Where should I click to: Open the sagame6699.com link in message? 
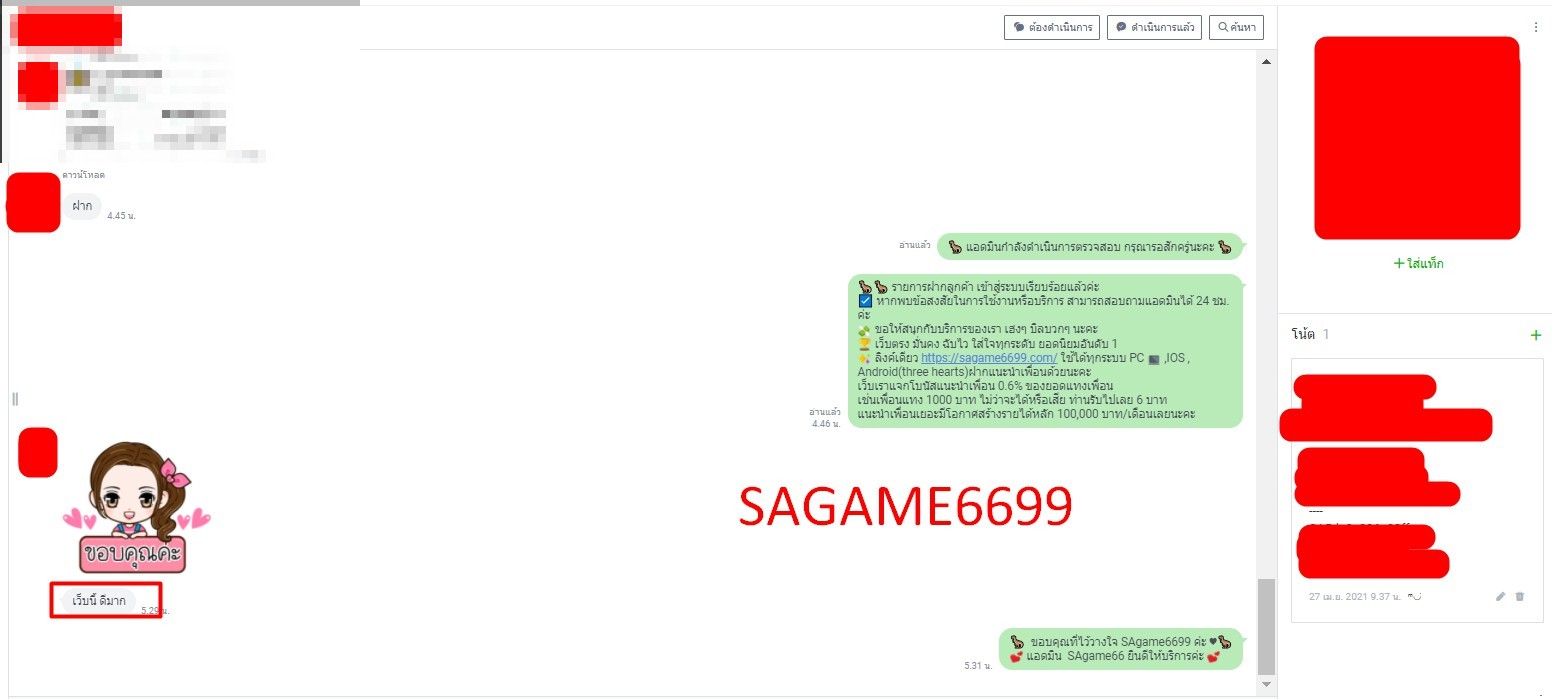click(x=988, y=357)
